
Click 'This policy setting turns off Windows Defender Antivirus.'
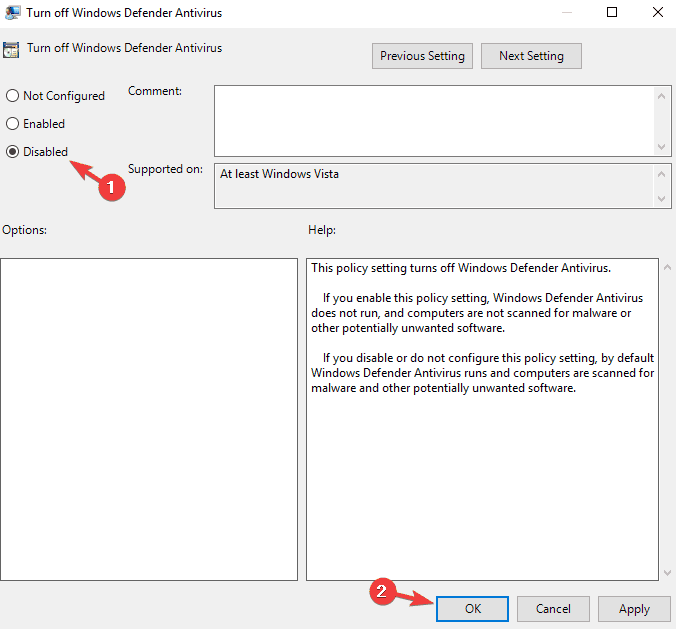click(461, 268)
